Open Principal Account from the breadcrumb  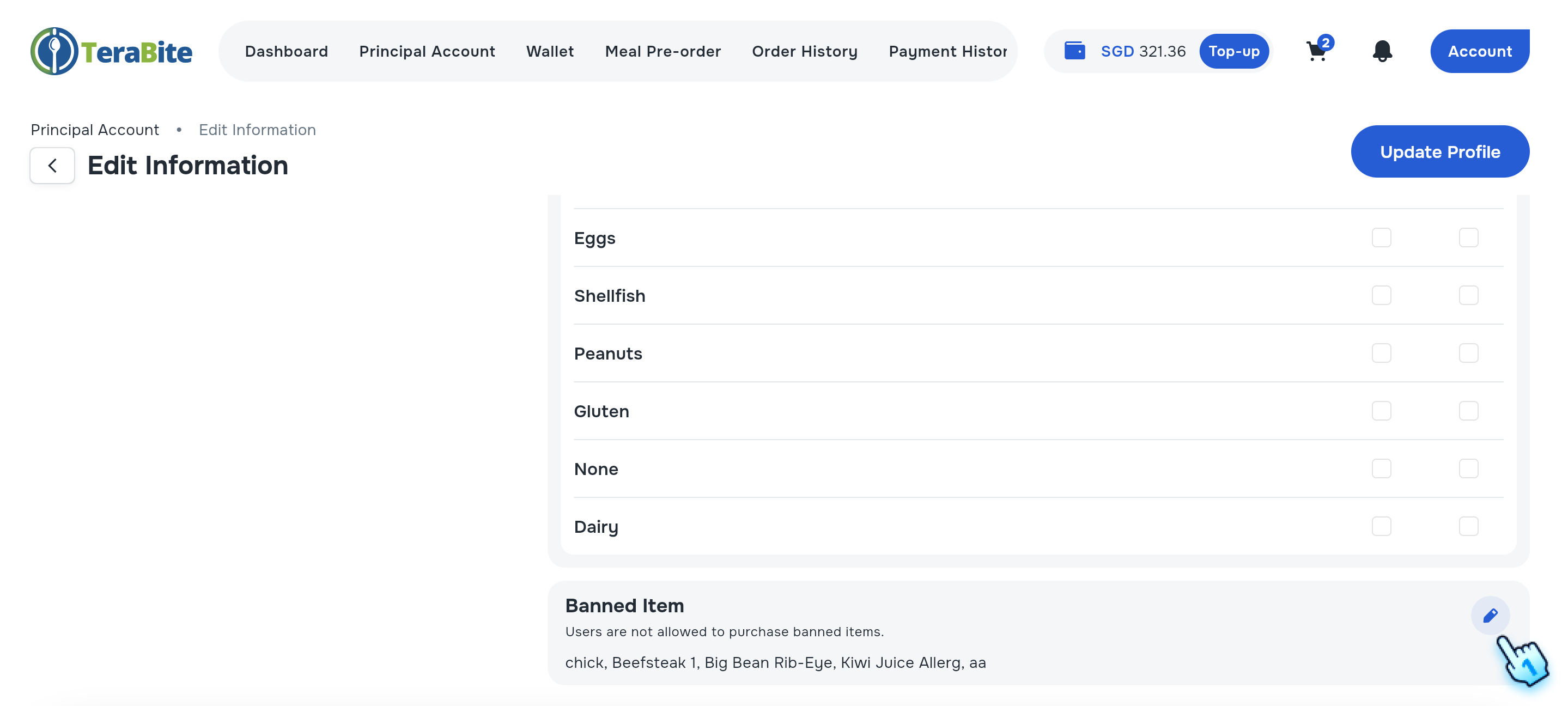point(94,129)
